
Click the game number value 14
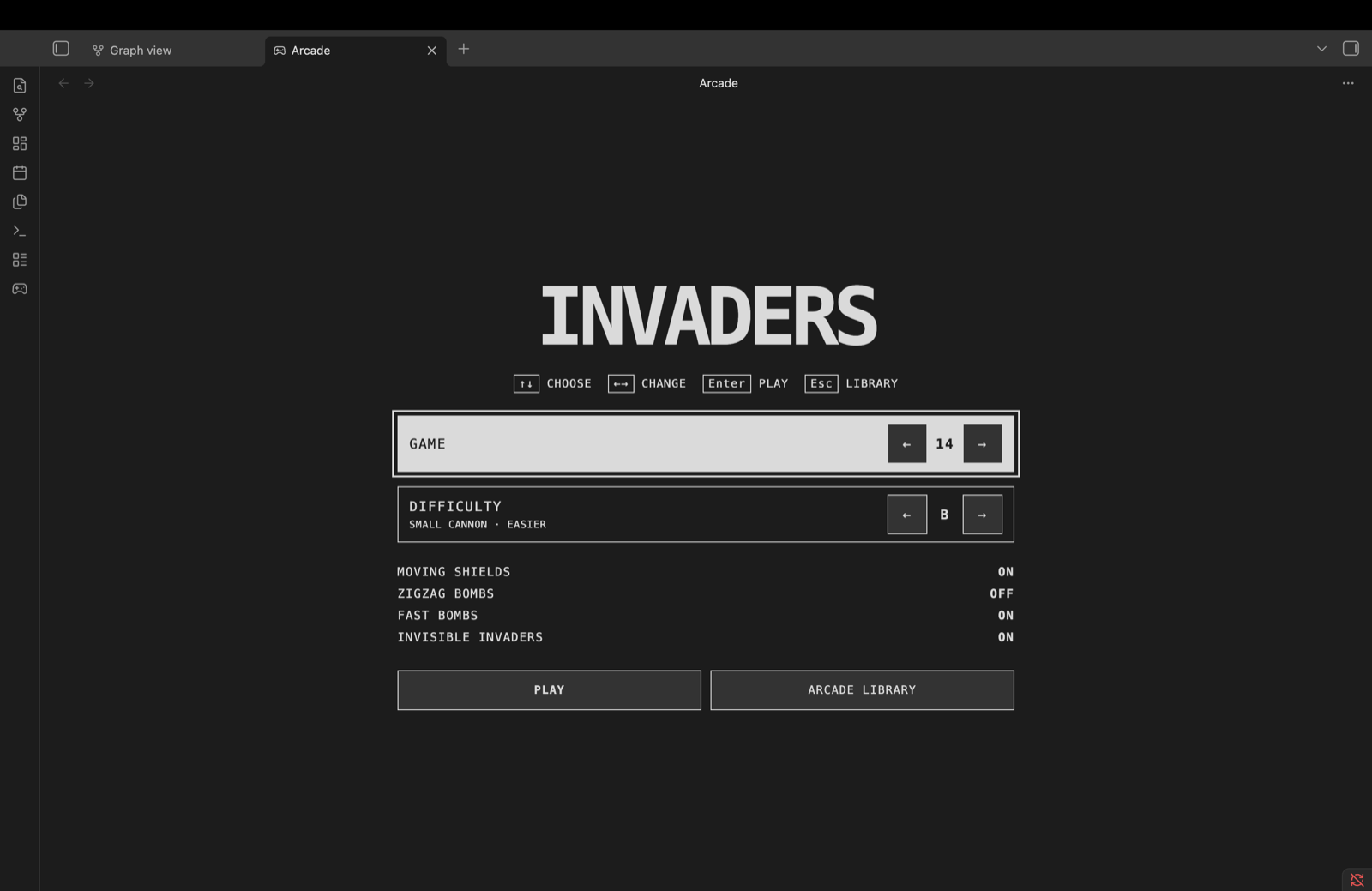[944, 444]
